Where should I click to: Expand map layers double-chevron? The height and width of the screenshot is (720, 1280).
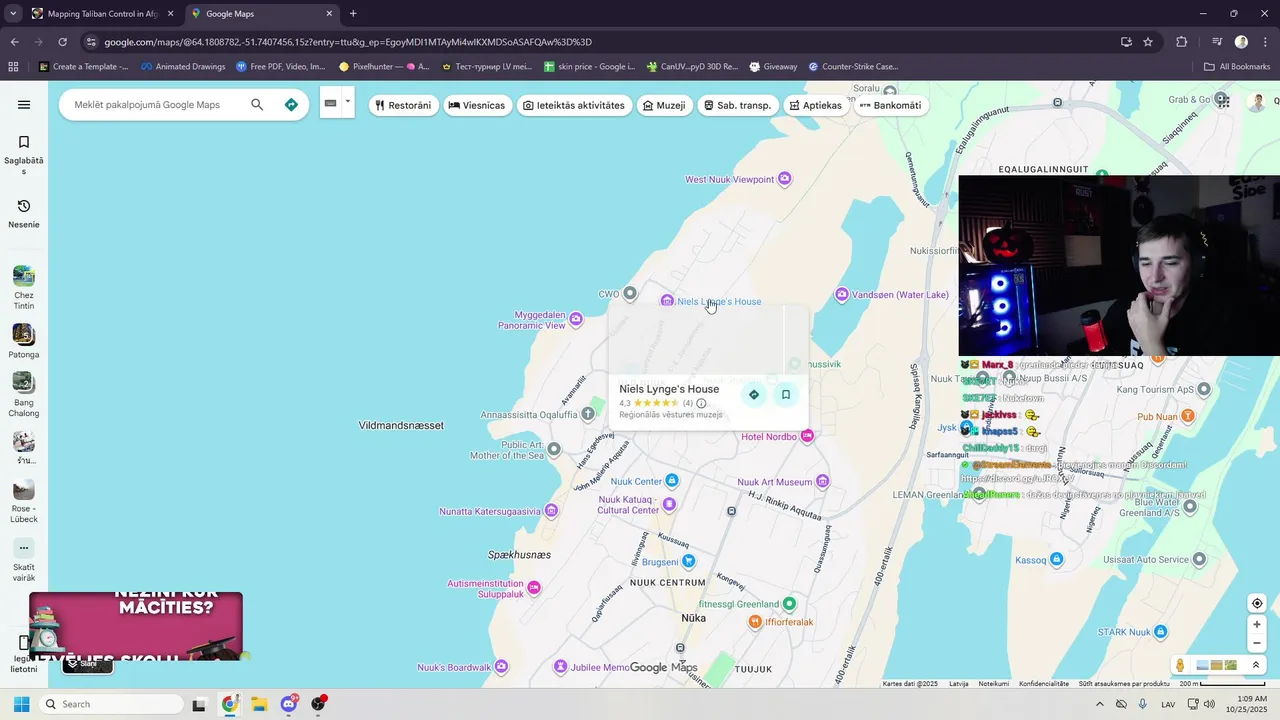coord(1256,665)
